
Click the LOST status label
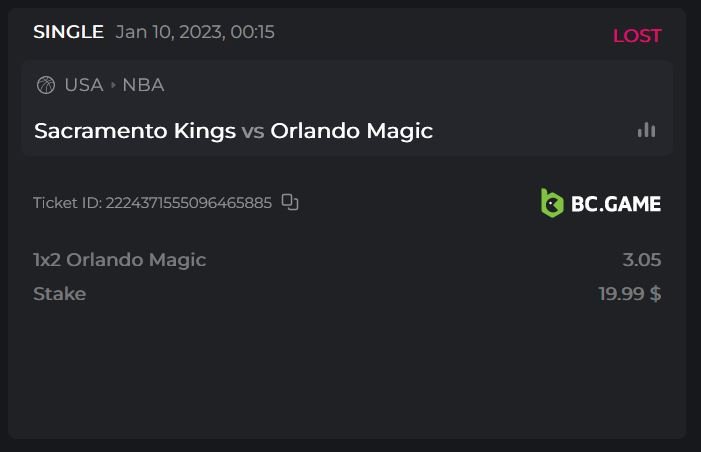coord(637,36)
